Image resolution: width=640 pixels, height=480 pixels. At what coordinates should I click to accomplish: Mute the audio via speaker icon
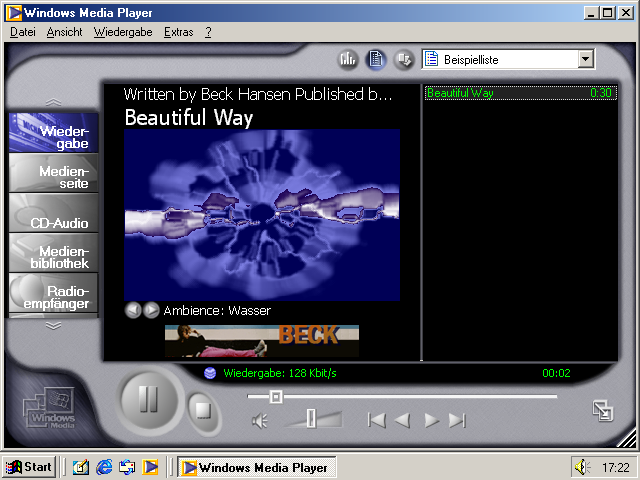click(260, 420)
